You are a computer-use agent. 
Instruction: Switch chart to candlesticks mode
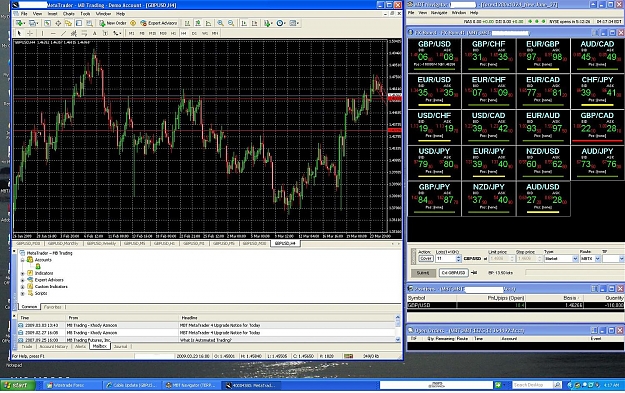tap(198, 23)
